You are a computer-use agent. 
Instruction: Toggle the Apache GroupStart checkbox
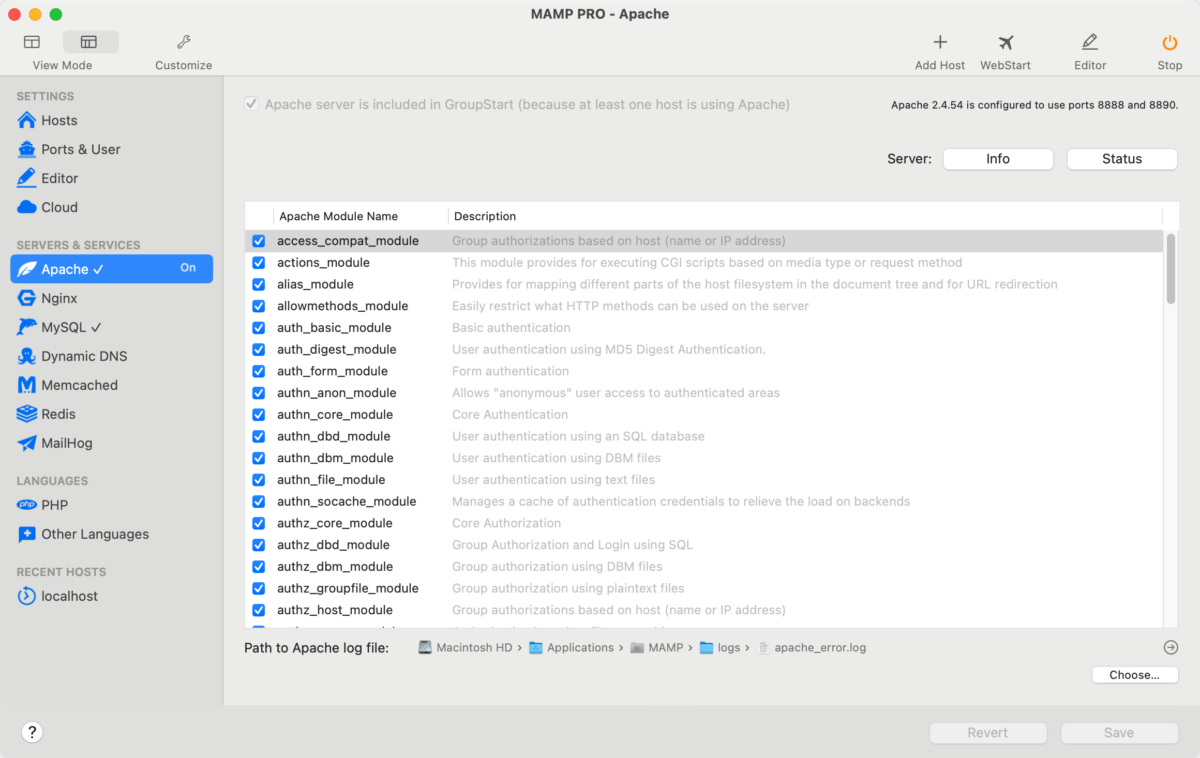point(251,104)
